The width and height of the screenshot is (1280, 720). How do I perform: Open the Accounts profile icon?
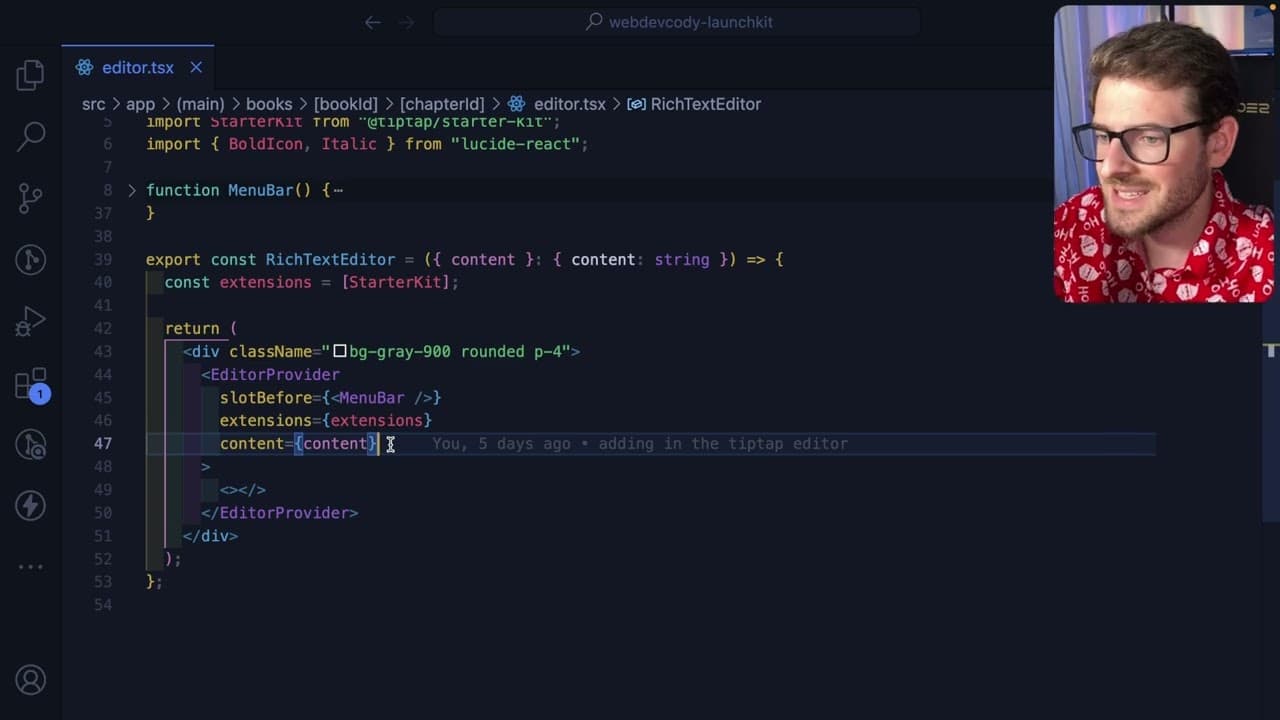click(x=31, y=680)
